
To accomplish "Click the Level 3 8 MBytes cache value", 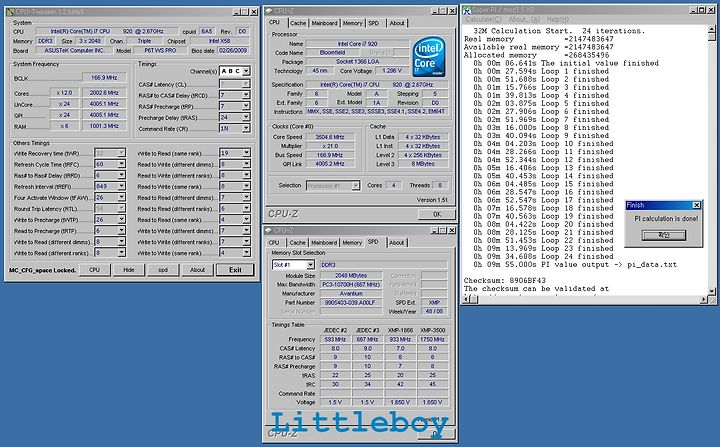I will (423, 164).
